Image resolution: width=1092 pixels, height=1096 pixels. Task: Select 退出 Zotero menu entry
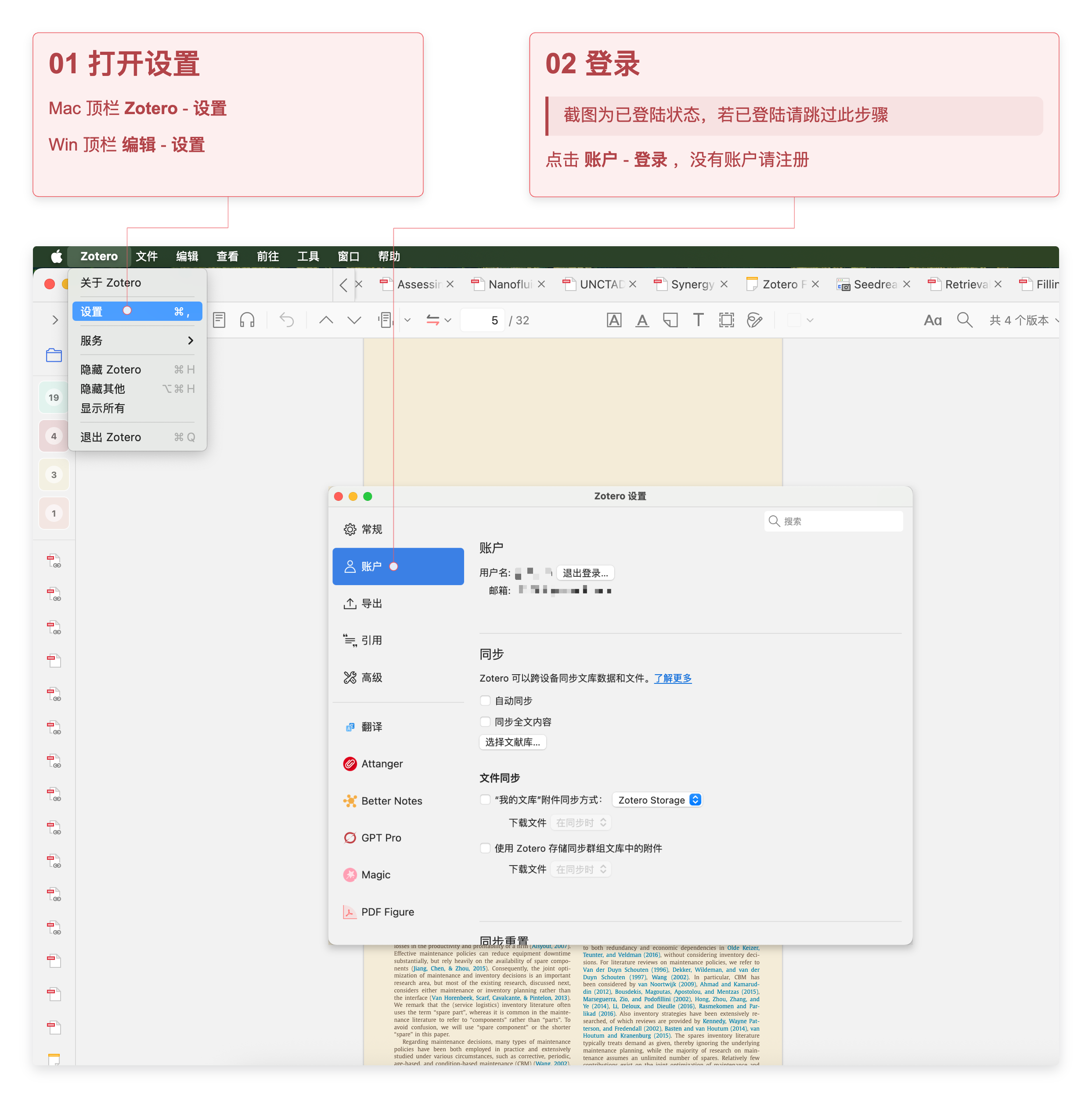coord(137,437)
